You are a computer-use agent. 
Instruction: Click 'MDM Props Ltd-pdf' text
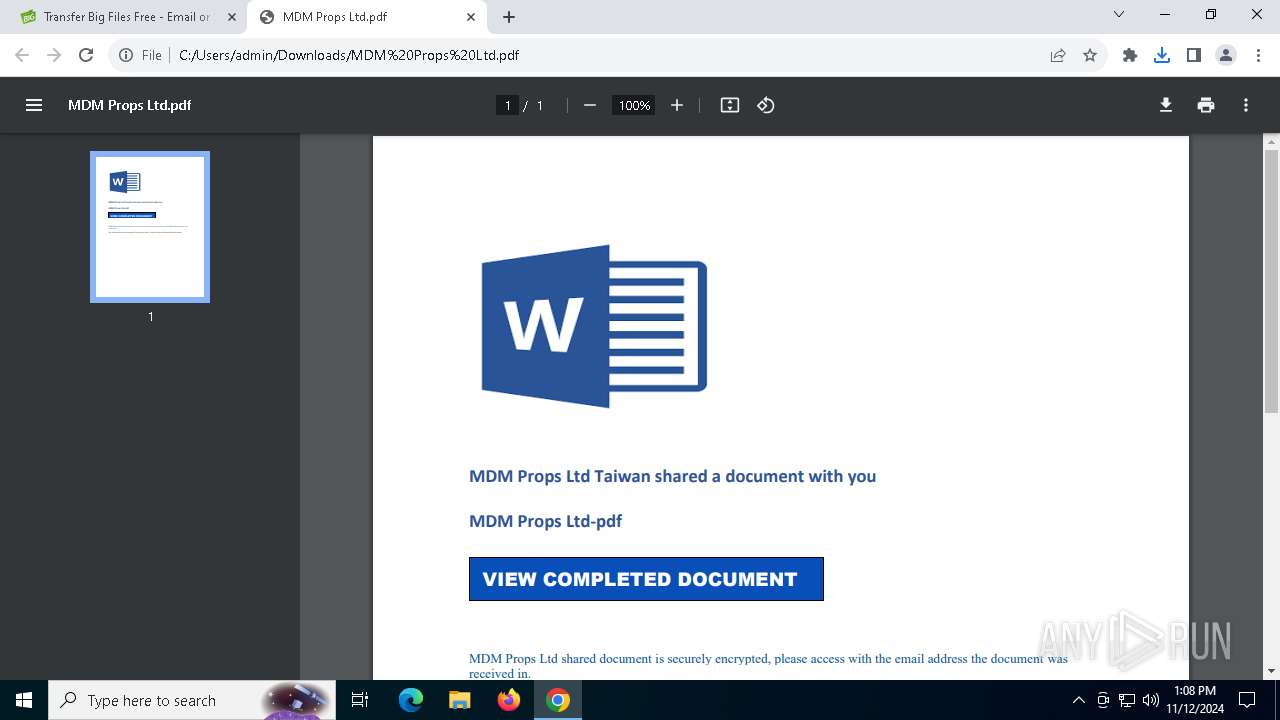(546, 521)
